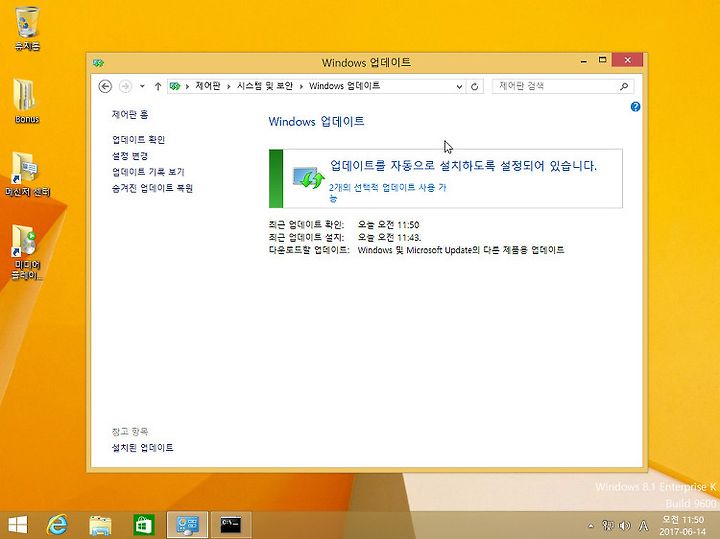
Task: Open the volume tray icon
Action: click(x=624, y=525)
